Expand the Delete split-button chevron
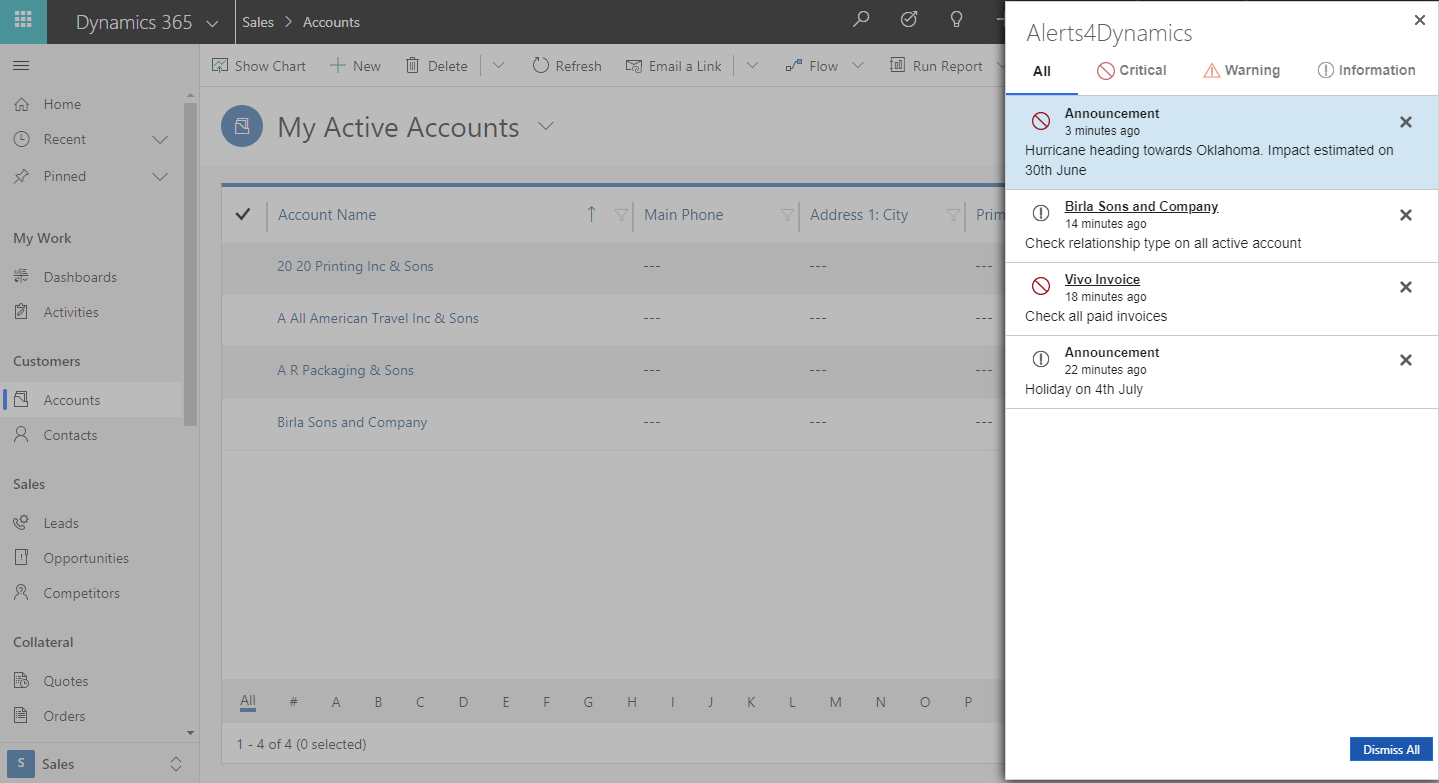1439x783 pixels. (498, 66)
